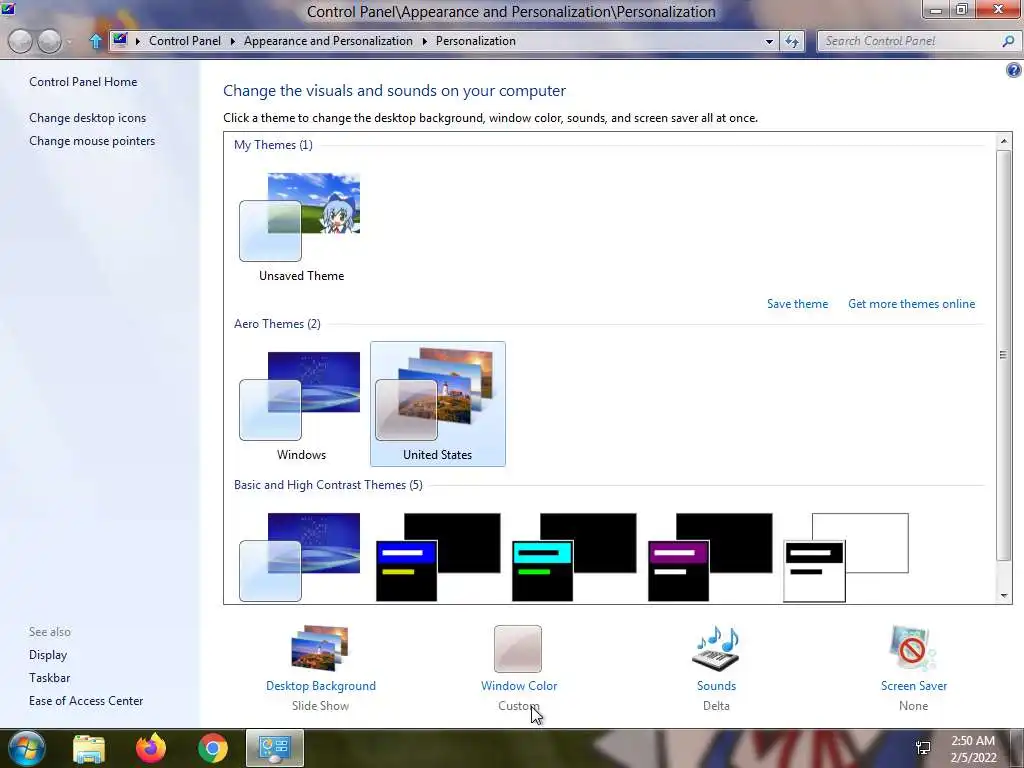Open Taskbar under See also

pos(50,677)
